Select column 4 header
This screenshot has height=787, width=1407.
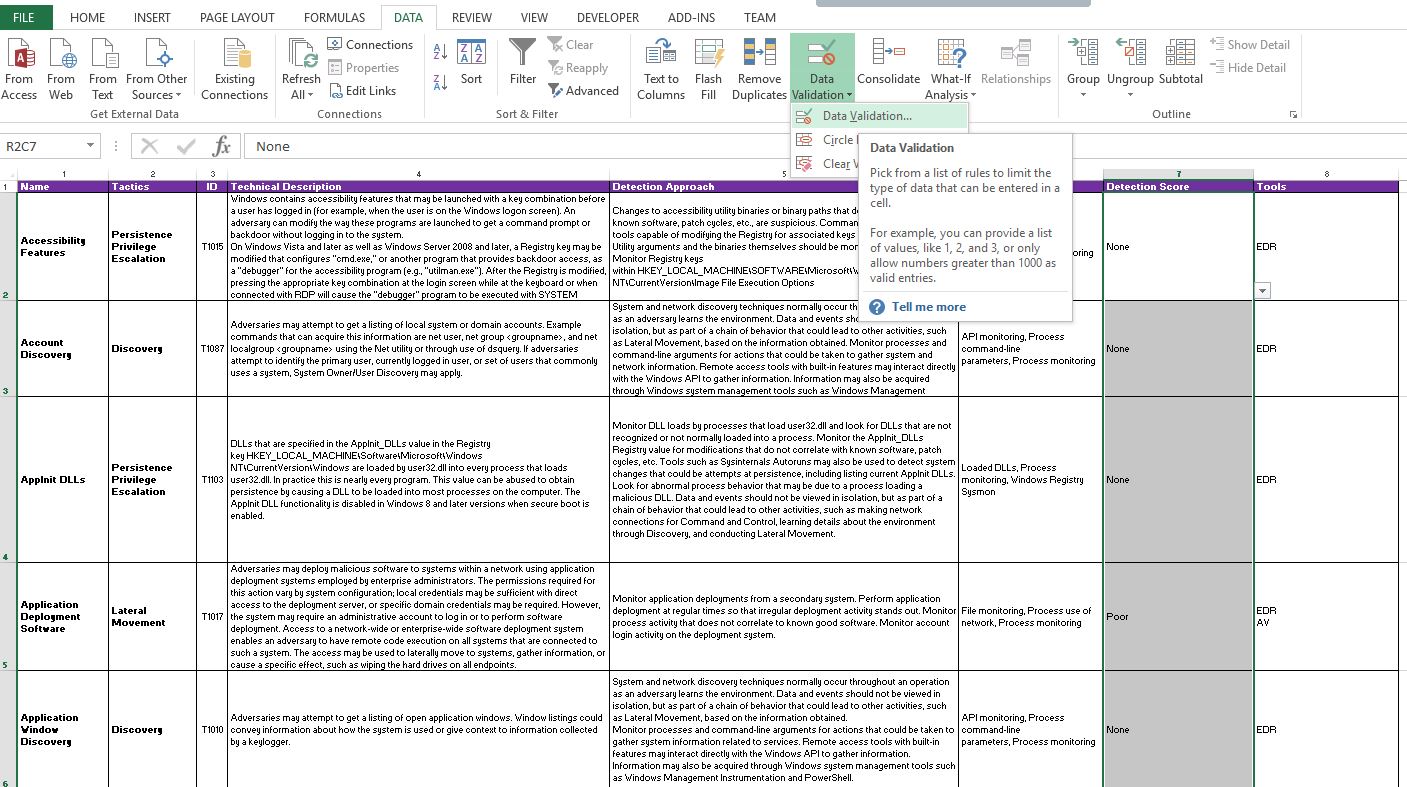[x=418, y=174]
